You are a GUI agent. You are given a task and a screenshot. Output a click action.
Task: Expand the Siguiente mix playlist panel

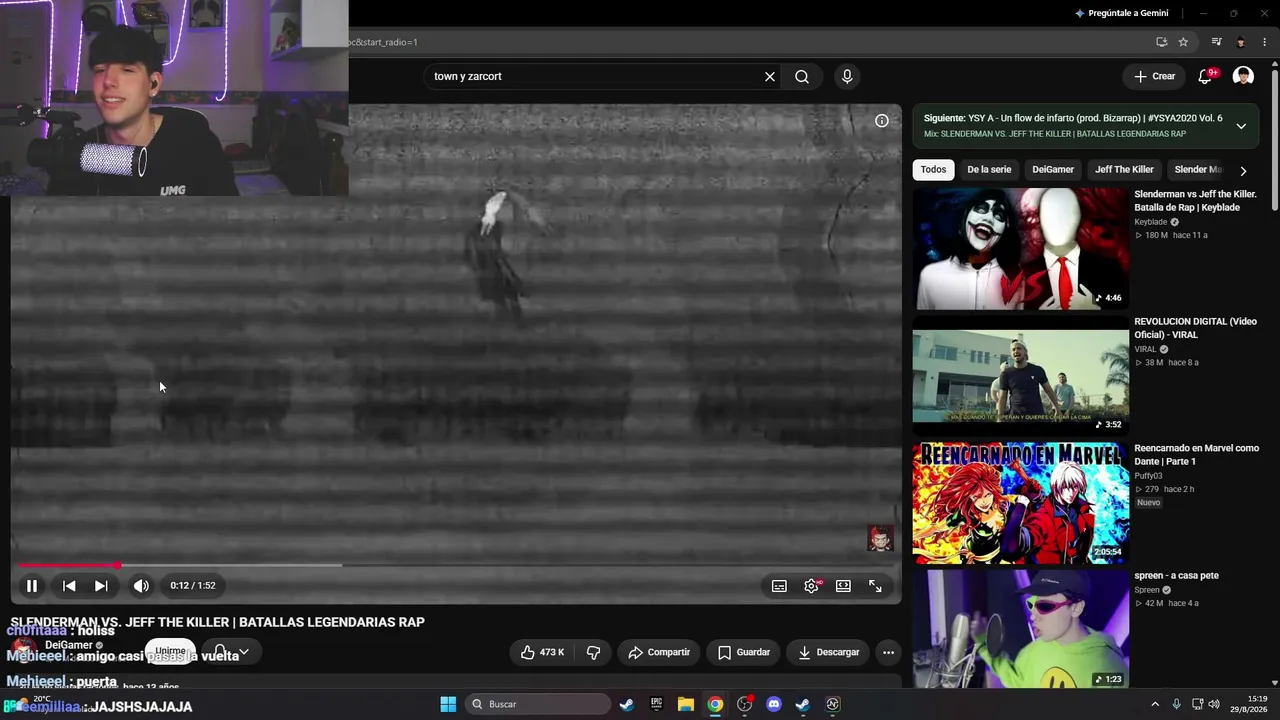(1241, 126)
